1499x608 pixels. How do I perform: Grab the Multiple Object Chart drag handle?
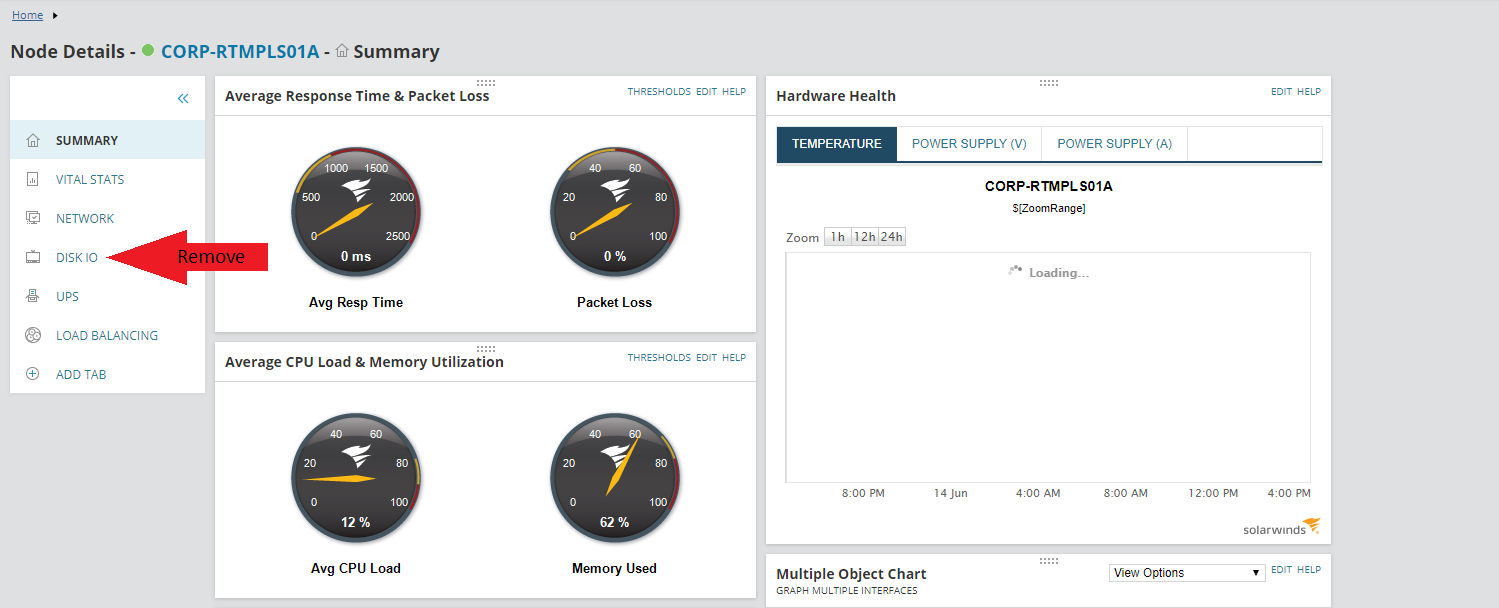pos(1049,560)
